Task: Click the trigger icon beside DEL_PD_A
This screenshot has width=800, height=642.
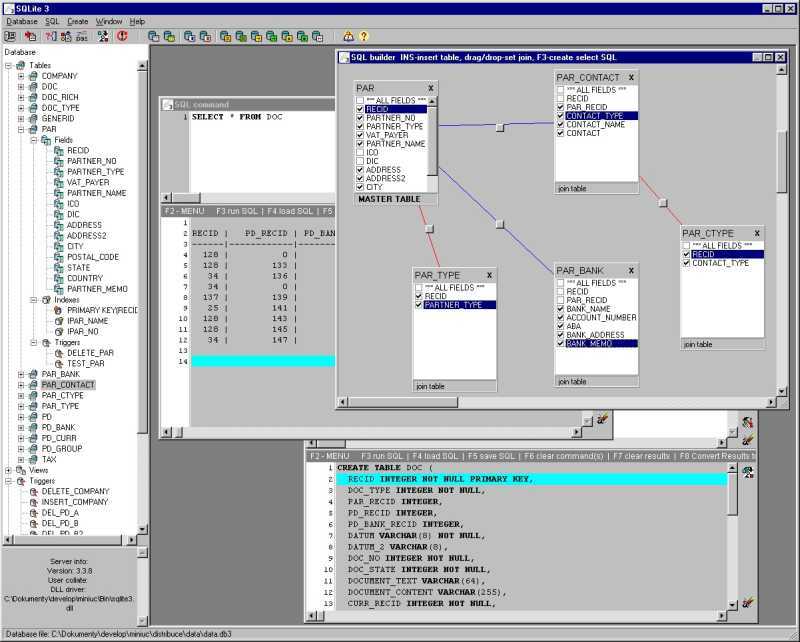Action: 33,513
